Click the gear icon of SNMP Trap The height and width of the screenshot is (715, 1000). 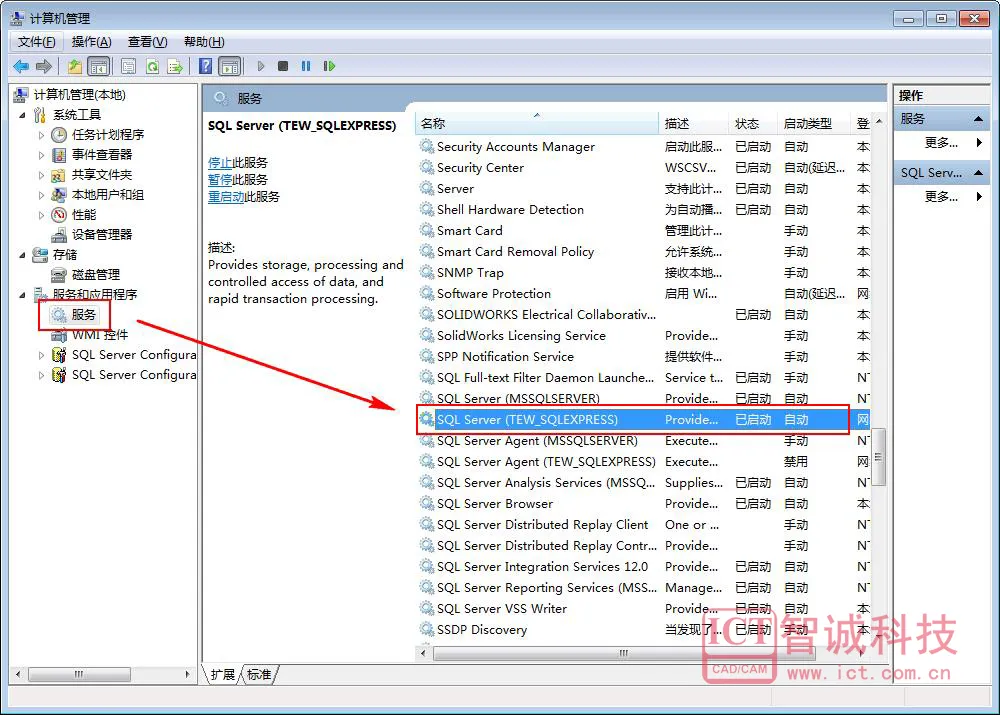(x=426, y=273)
